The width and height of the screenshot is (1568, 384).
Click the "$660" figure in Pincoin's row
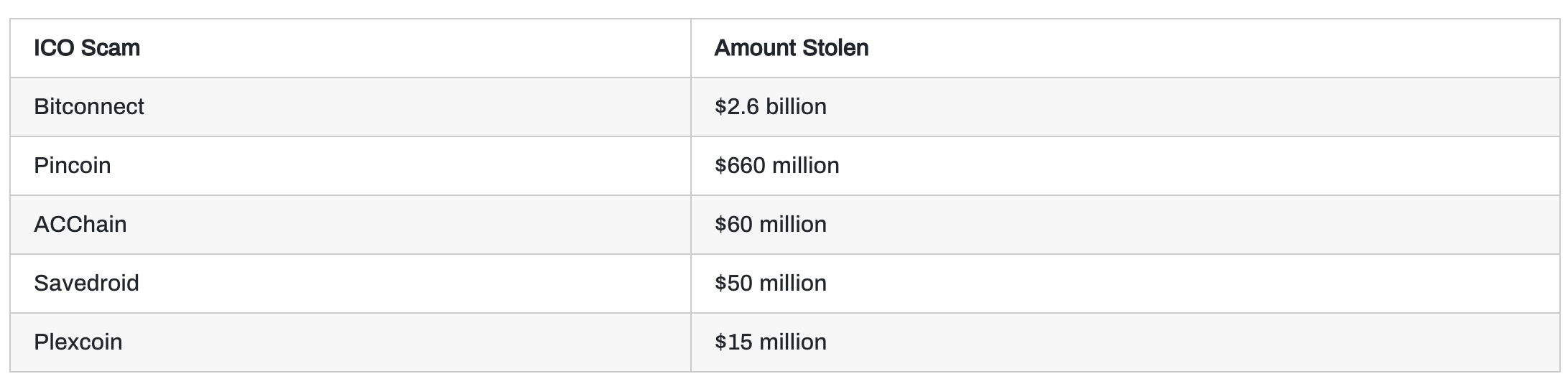pos(740,166)
